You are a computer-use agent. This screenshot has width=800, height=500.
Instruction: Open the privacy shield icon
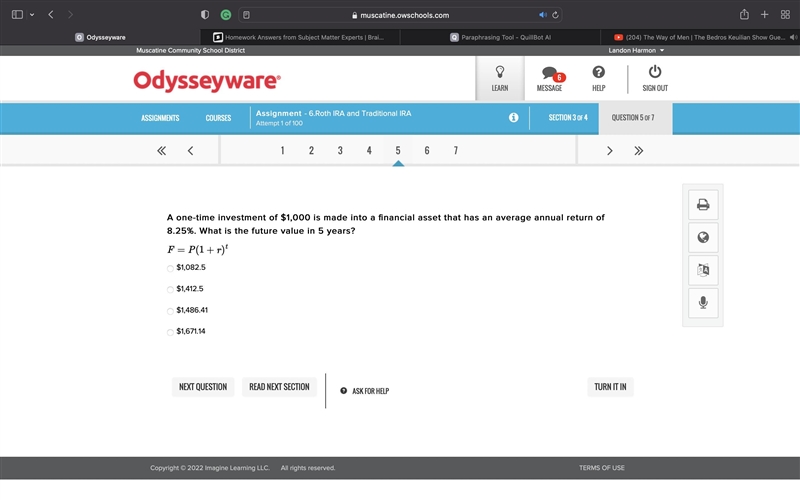tap(205, 15)
